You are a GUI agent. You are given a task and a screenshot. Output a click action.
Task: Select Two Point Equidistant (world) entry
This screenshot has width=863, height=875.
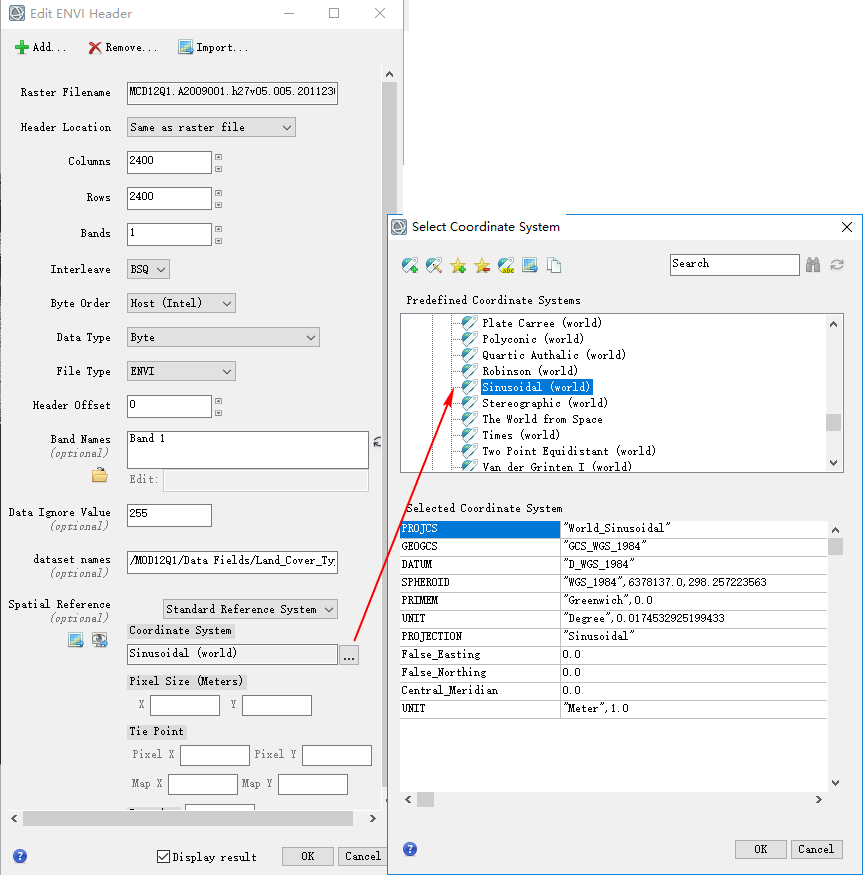point(568,451)
